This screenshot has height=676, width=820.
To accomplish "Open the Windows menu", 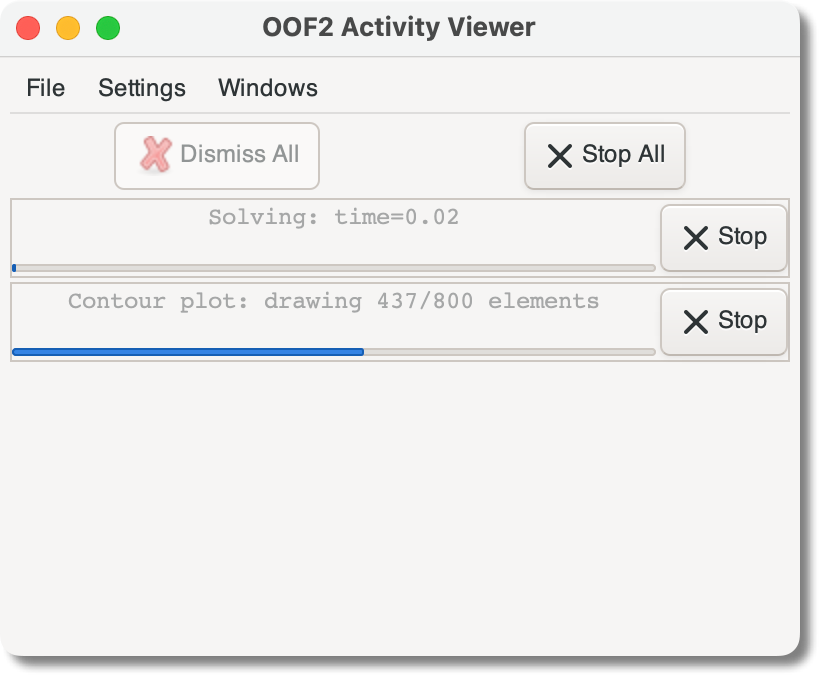I will pyautogui.click(x=267, y=88).
